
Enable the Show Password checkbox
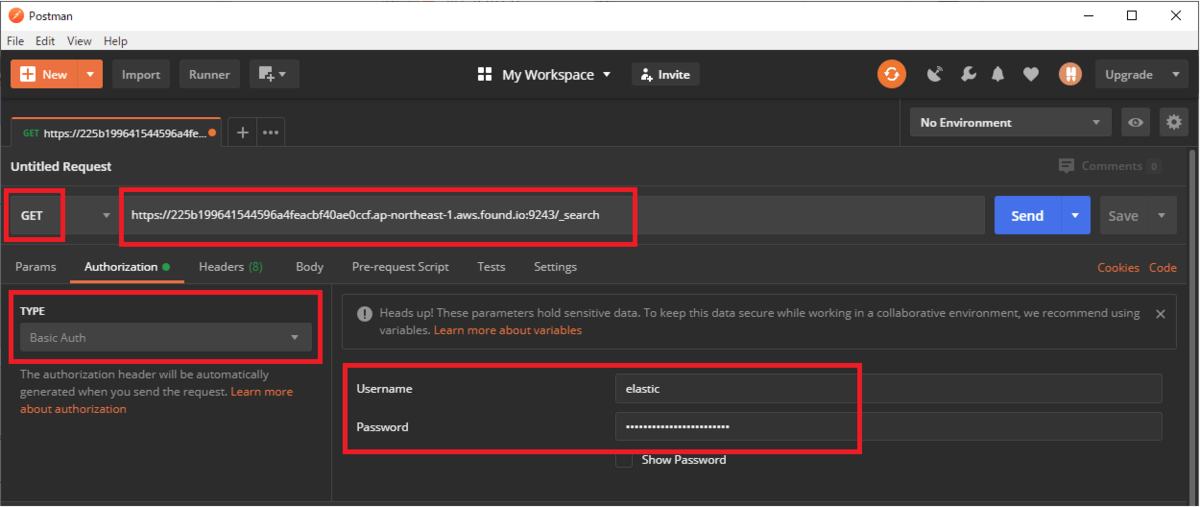(x=624, y=460)
